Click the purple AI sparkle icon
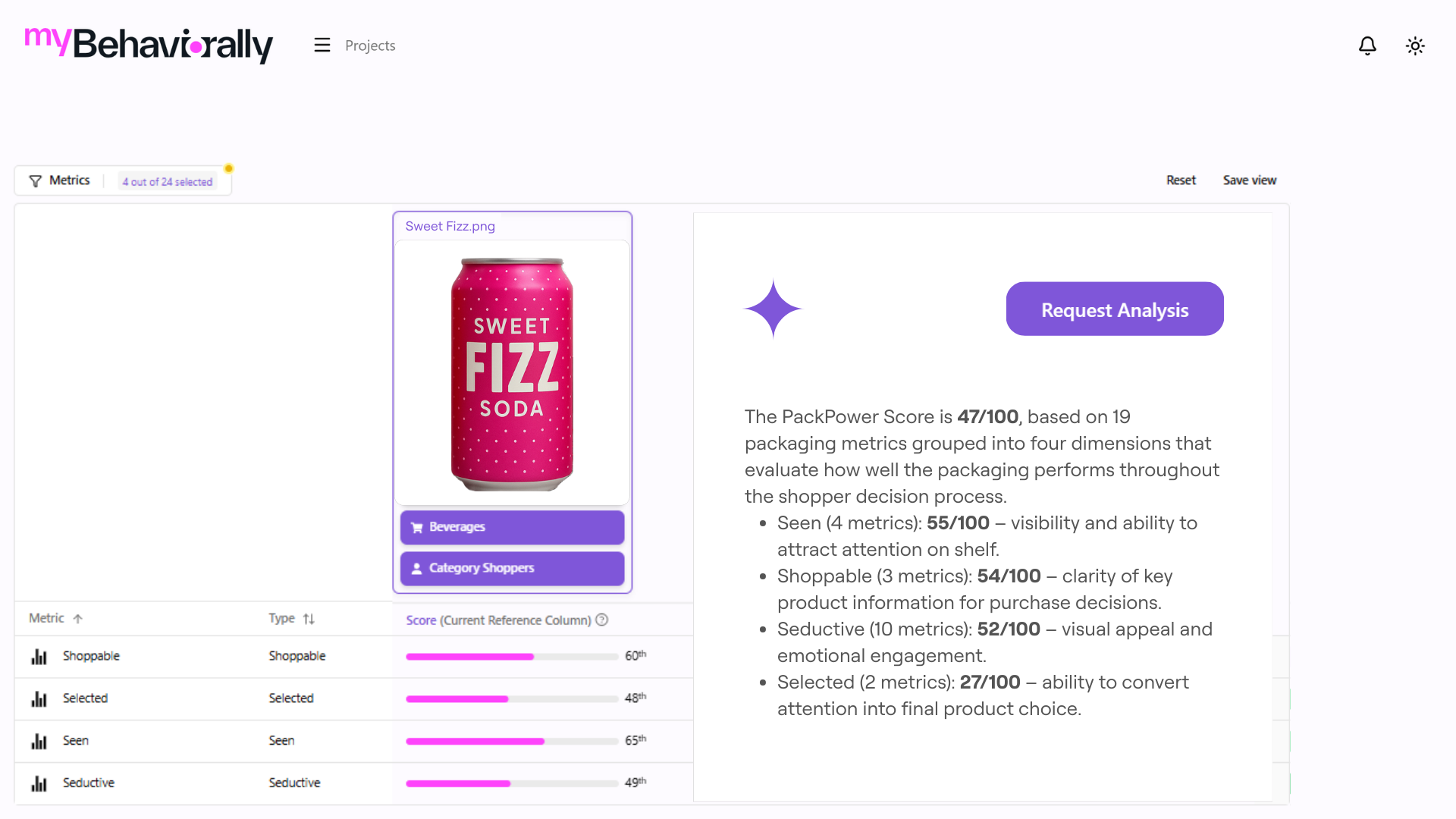Screen dimensions: 1456x819 (x=773, y=309)
